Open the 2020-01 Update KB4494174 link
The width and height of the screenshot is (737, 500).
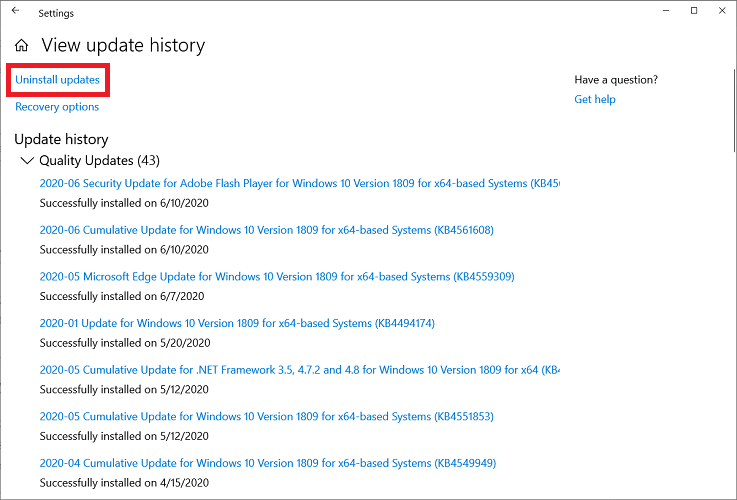point(237,323)
